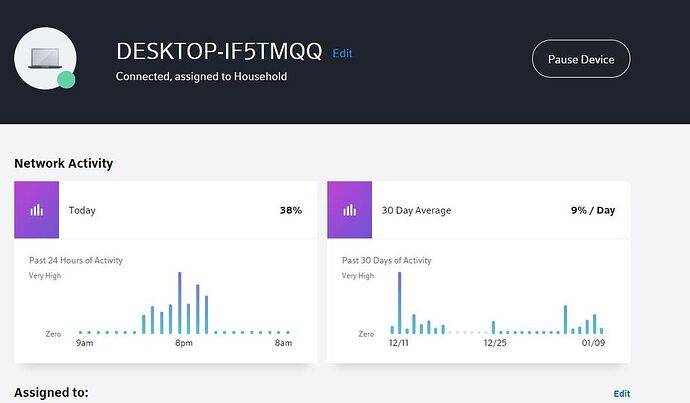This screenshot has width=690, height=403.
Task: Click the 01/09 date label
Action: [x=592, y=344]
